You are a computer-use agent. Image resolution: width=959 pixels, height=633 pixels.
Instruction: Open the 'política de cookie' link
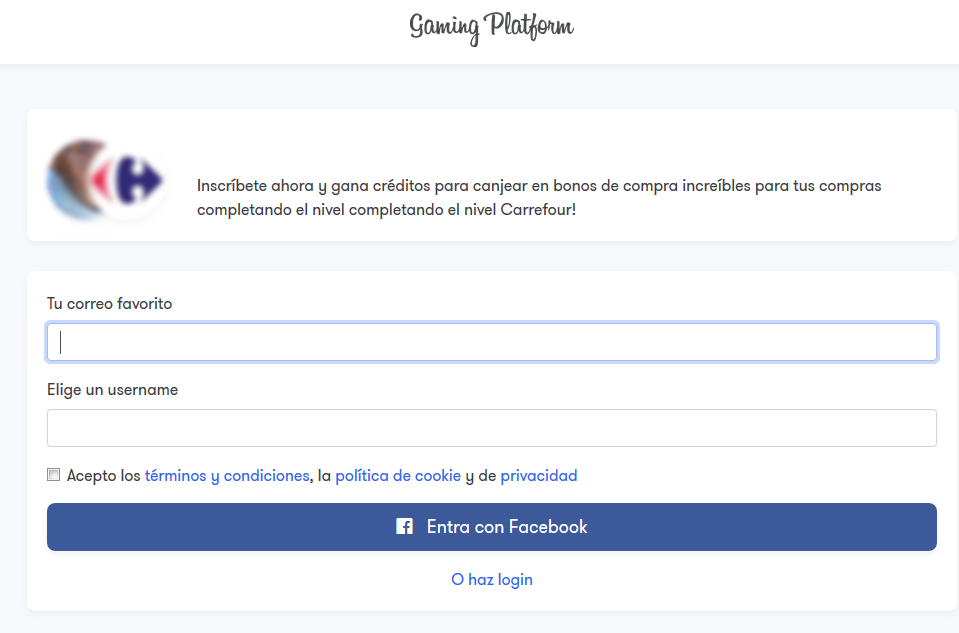click(398, 476)
